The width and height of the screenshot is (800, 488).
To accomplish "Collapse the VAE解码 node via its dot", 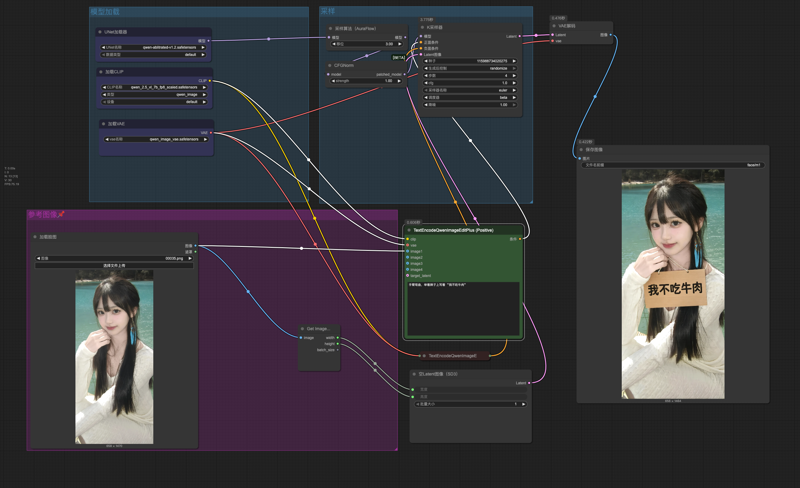I will [555, 26].
